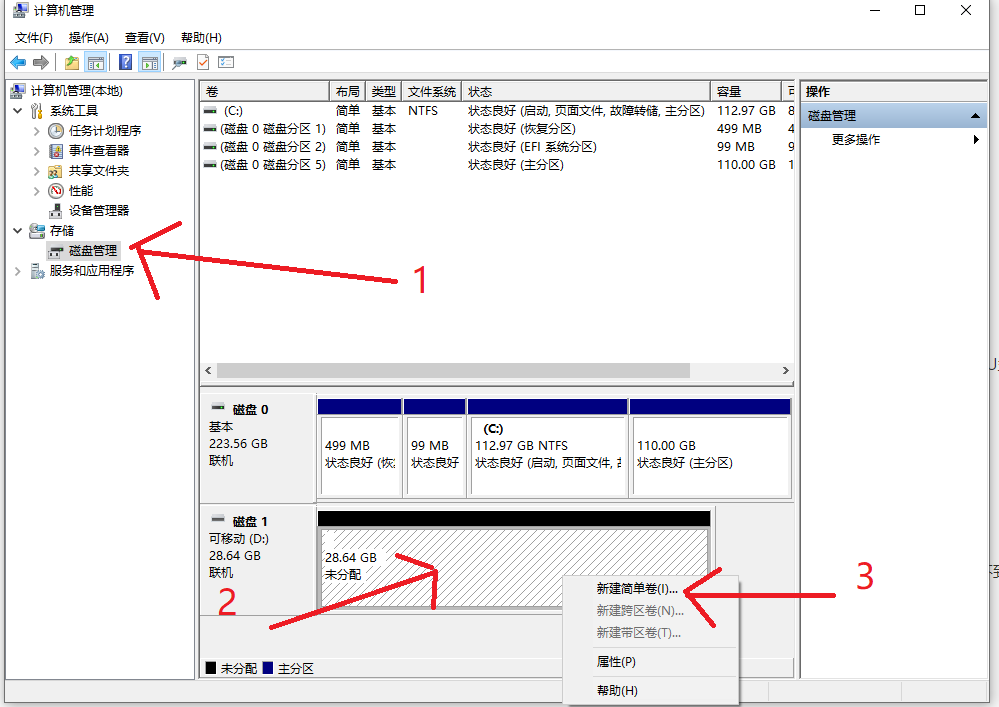Image resolution: width=999 pixels, height=707 pixels.
Task: Click the checkmark document toolbar icon
Action: 203,62
